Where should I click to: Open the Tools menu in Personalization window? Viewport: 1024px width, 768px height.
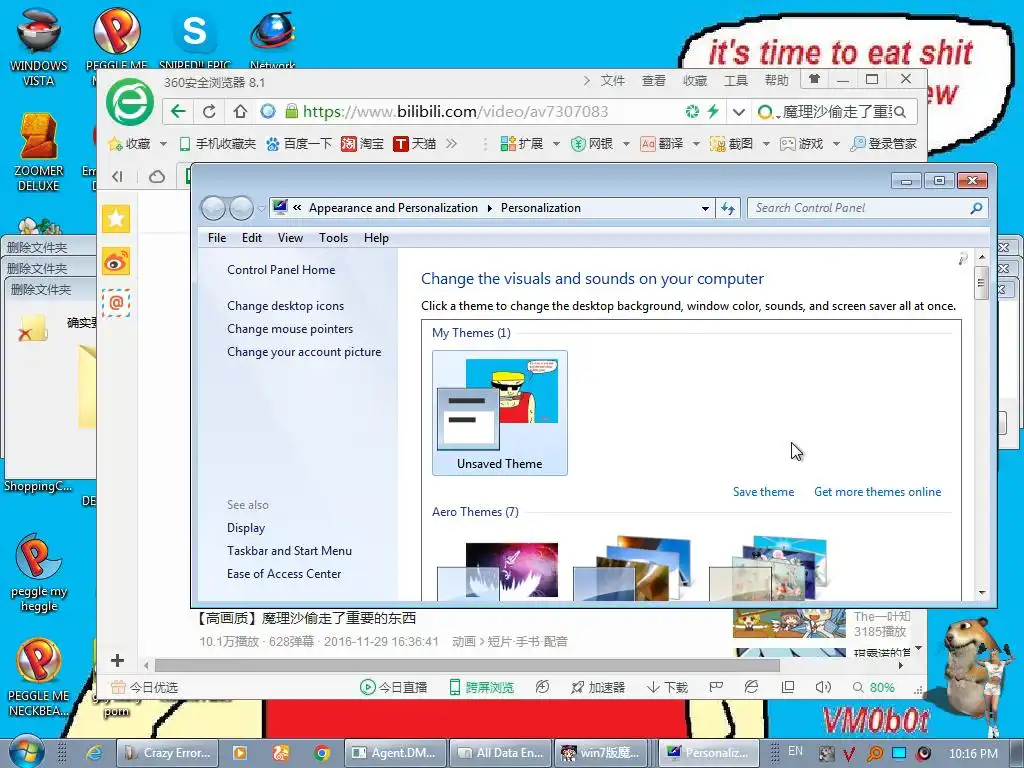coord(333,238)
